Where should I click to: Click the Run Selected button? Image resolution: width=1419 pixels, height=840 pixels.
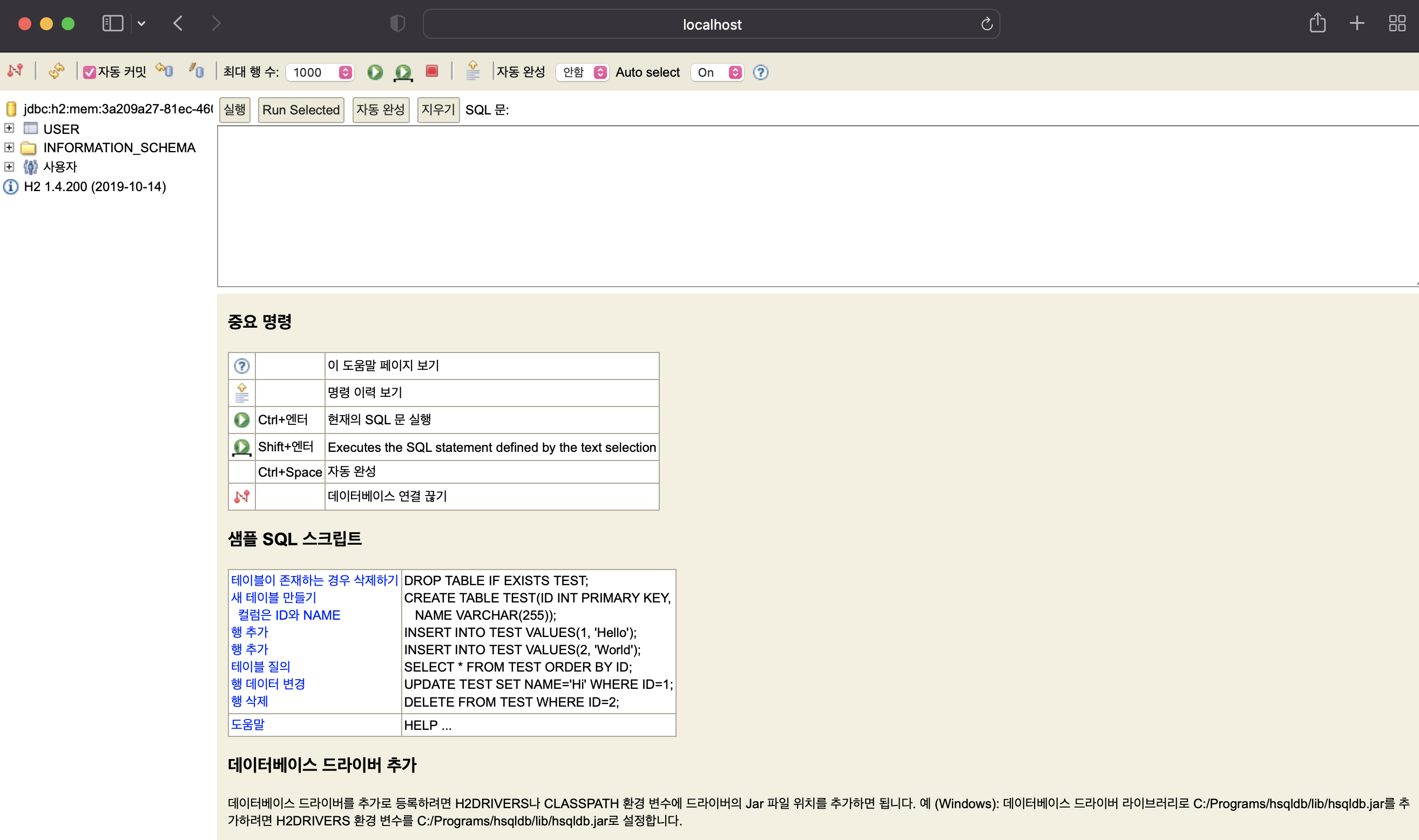pyautogui.click(x=301, y=110)
